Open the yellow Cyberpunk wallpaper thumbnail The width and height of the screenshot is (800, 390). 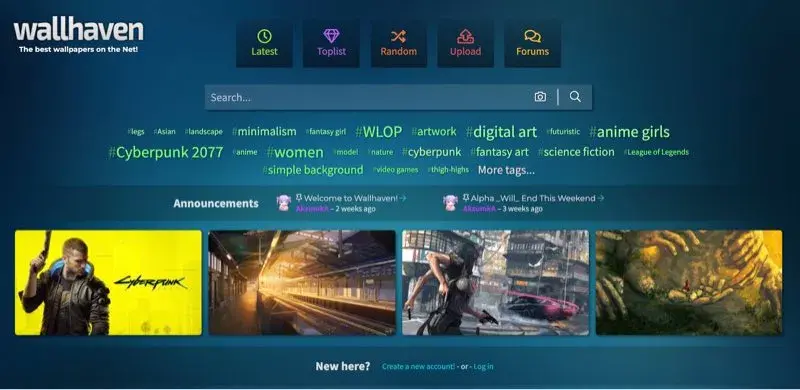(108, 283)
